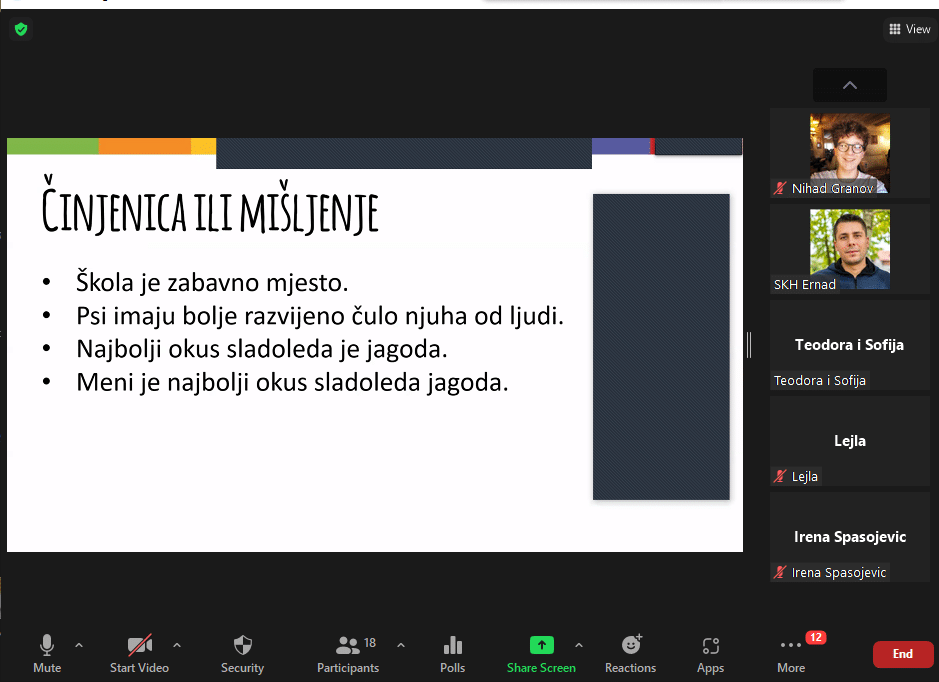939x682 pixels.
Task: Open the View layout menu
Action: [909, 29]
